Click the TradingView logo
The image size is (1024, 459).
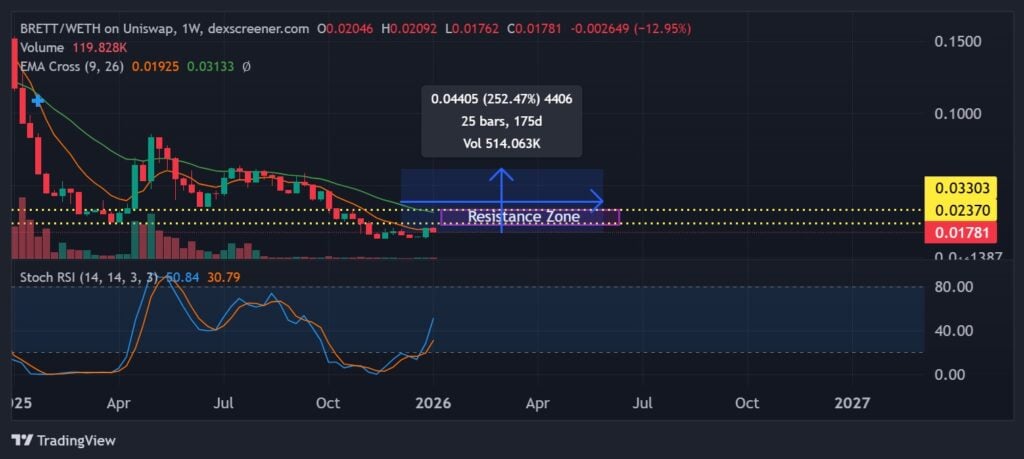click(63, 441)
